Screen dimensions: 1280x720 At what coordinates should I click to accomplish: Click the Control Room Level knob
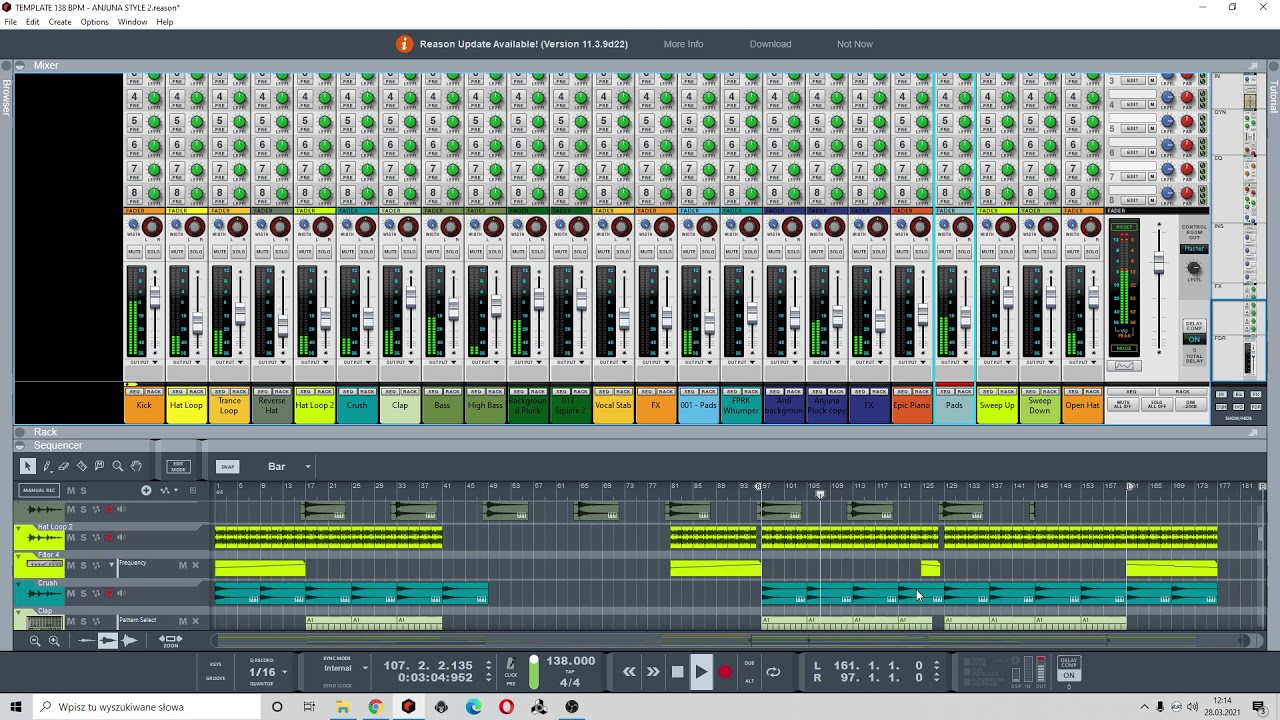(1193, 268)
